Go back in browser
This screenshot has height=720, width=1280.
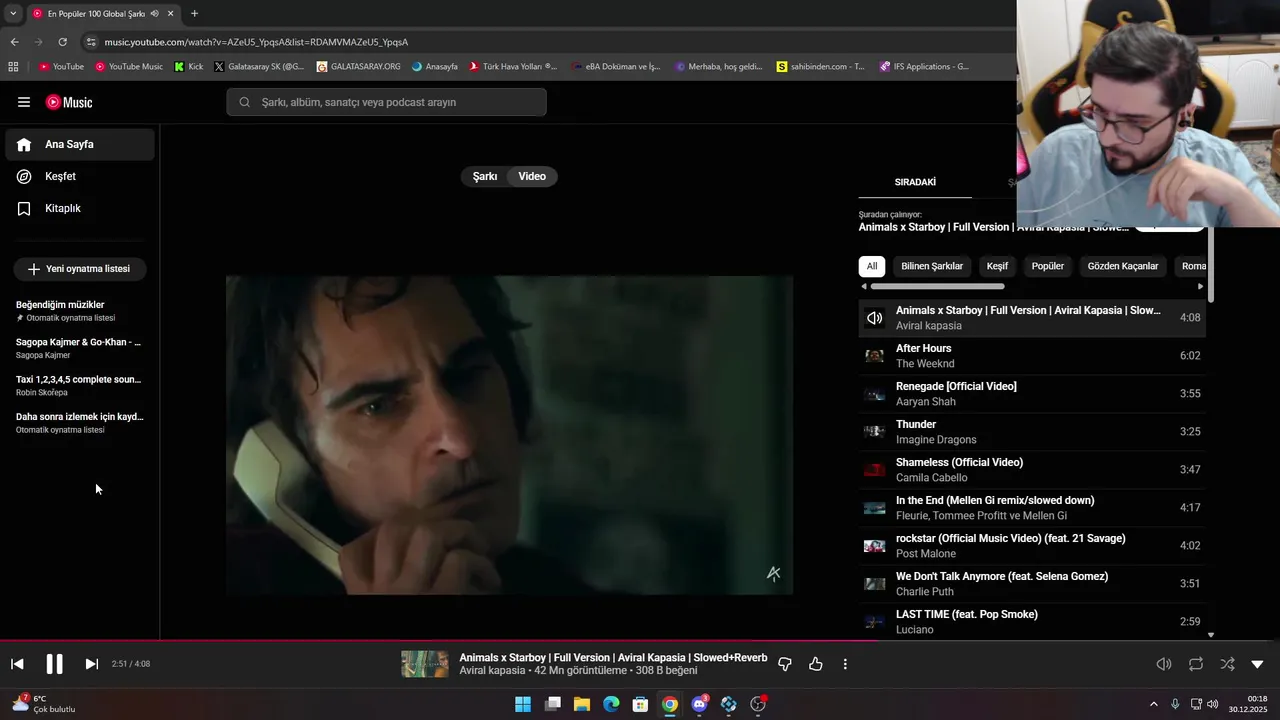14,42
